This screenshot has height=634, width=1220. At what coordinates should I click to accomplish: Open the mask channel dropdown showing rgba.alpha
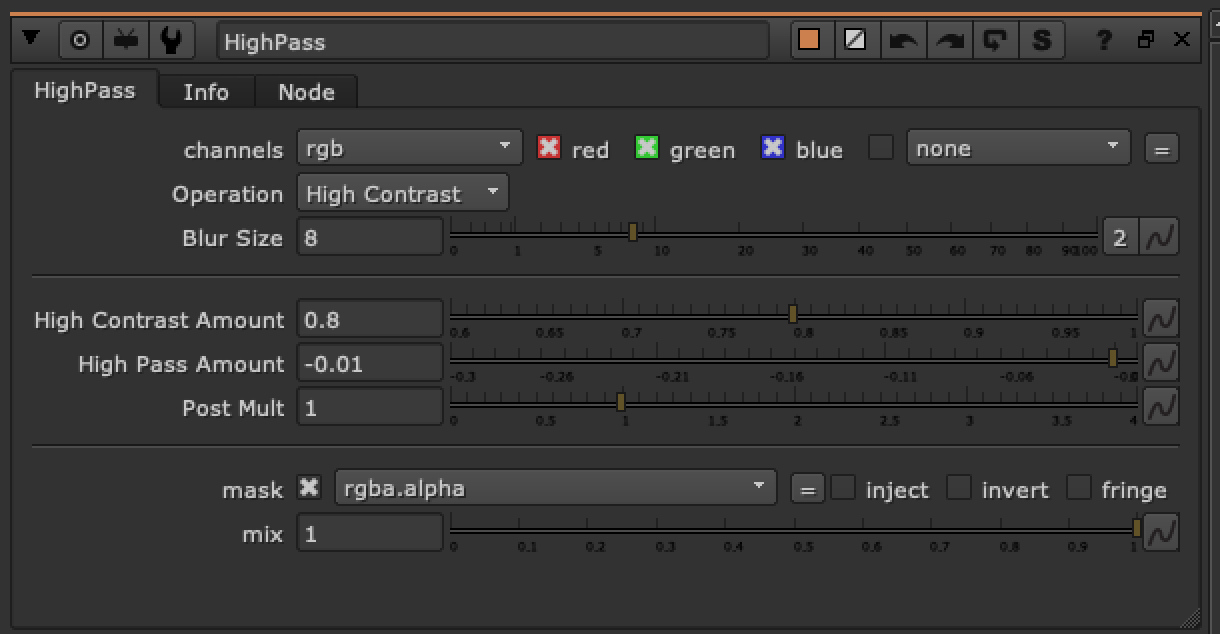(x=556, y=487)
